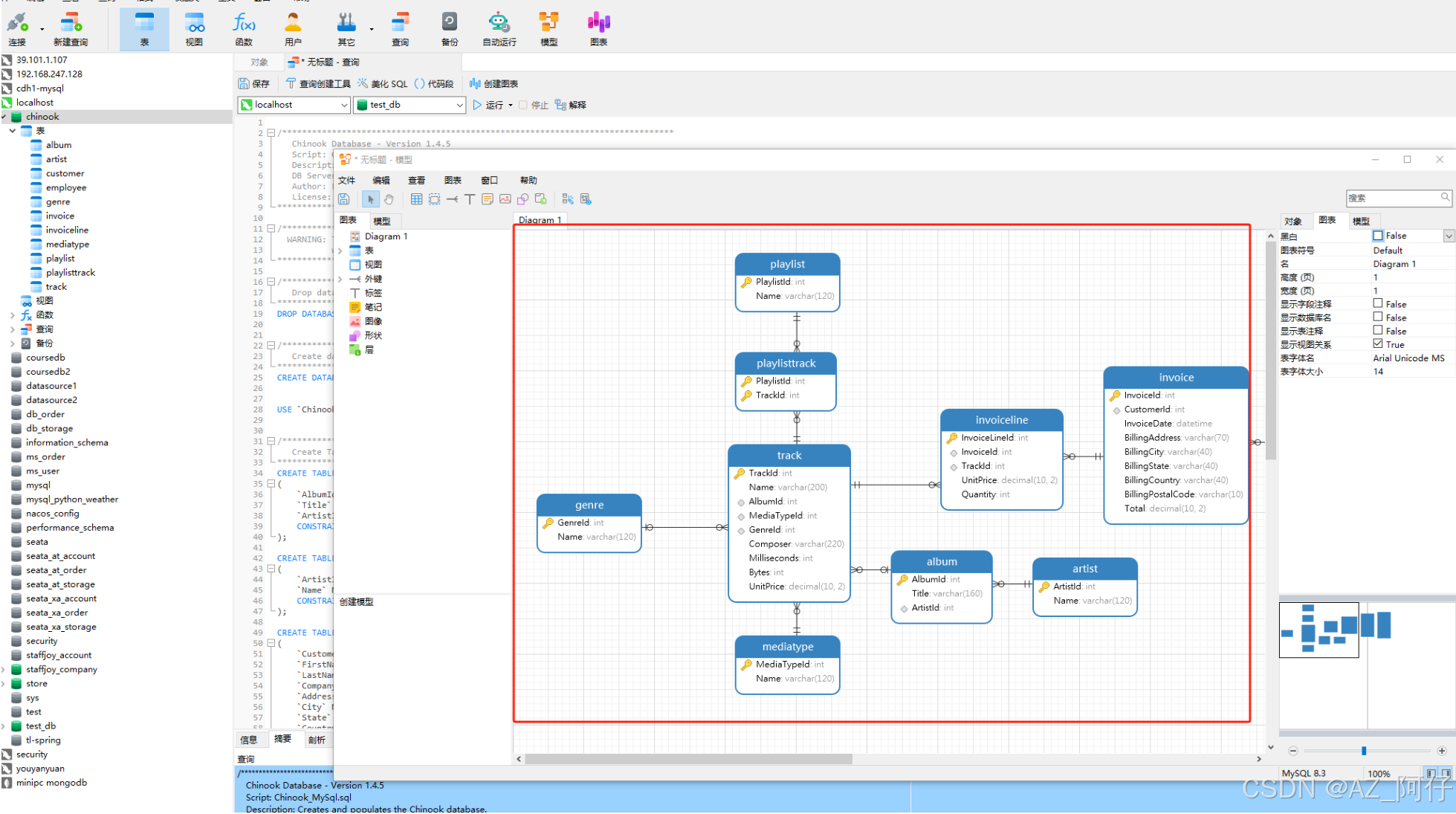
Task: Expand the 外键 tree node
Action: point(340,279)
